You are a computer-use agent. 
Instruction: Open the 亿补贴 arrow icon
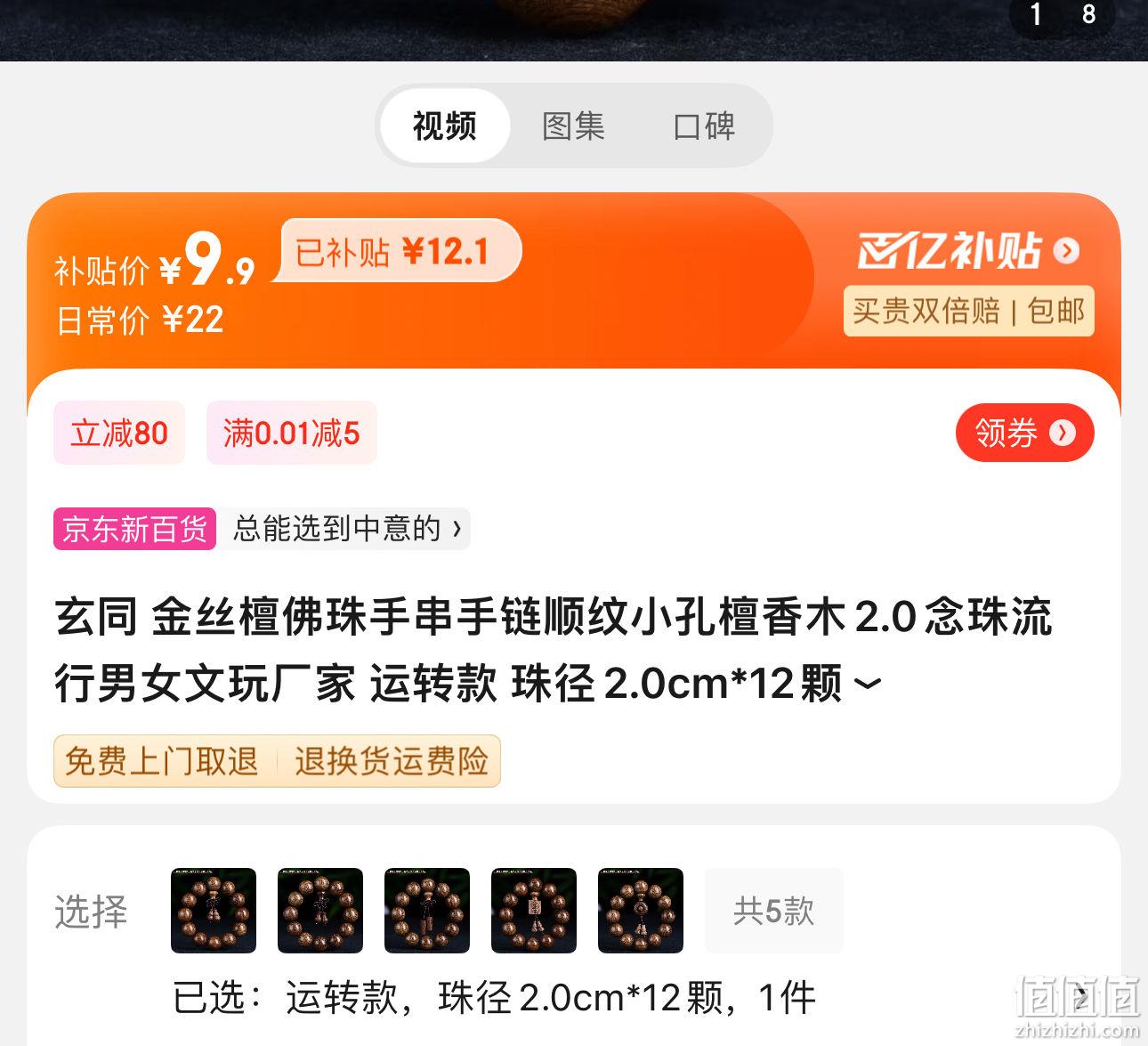click(1066, 251)
